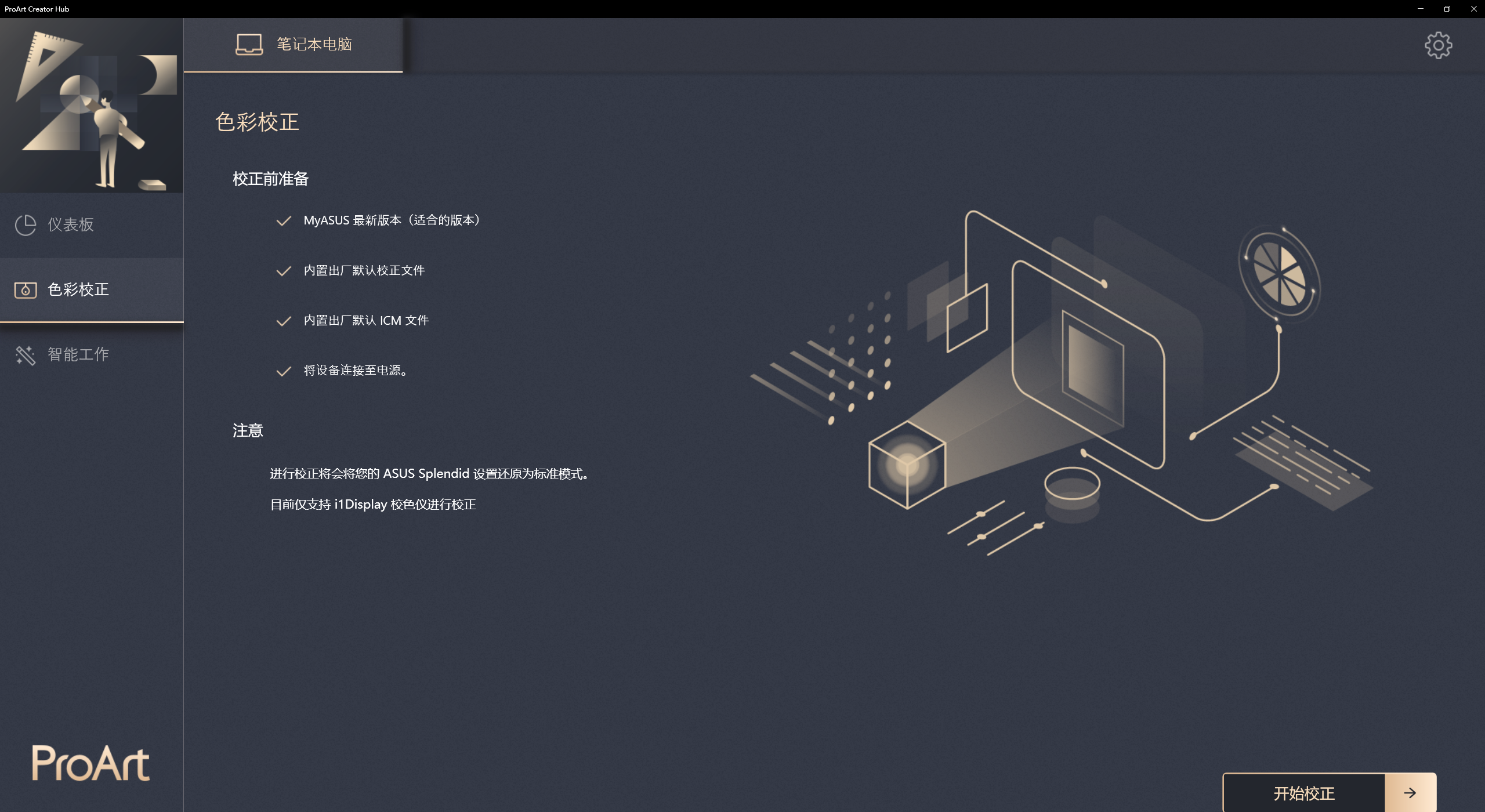Click the laptop icon in the tab
Screen dimensions: 1485x812
[249, 44]
